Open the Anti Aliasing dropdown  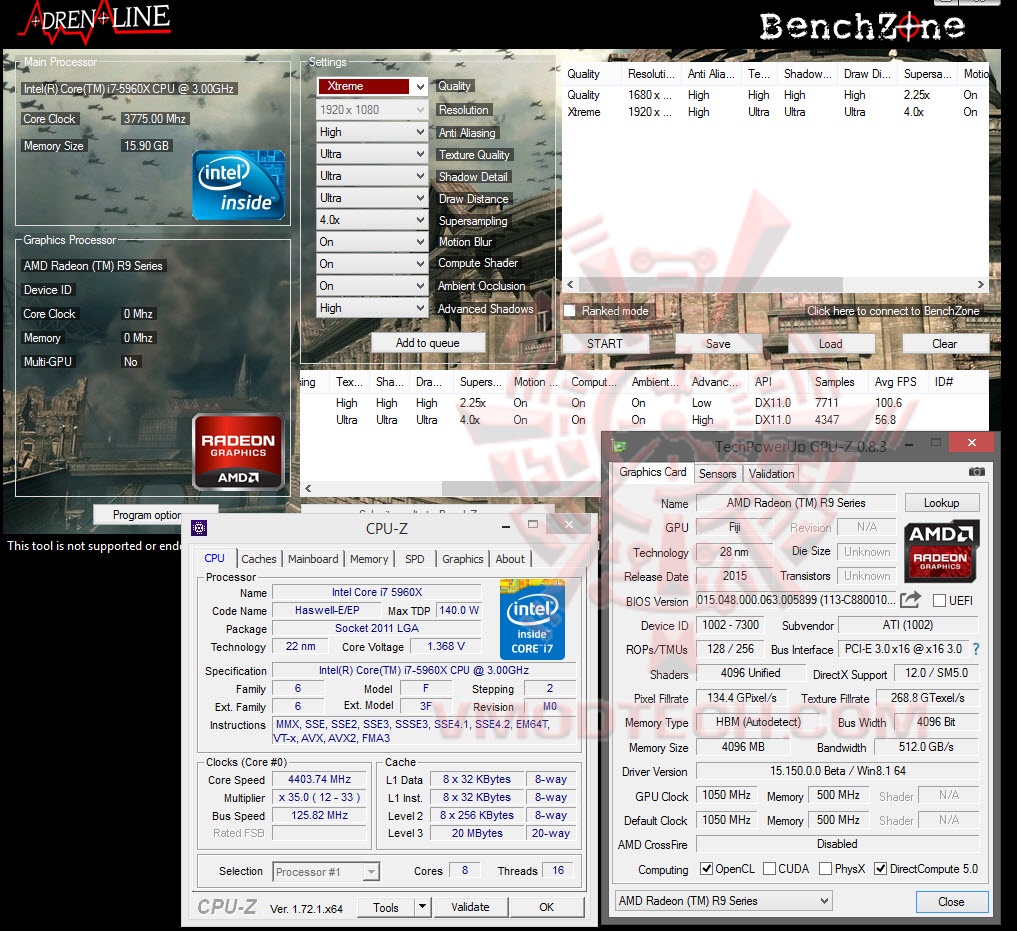coord(372,132)
